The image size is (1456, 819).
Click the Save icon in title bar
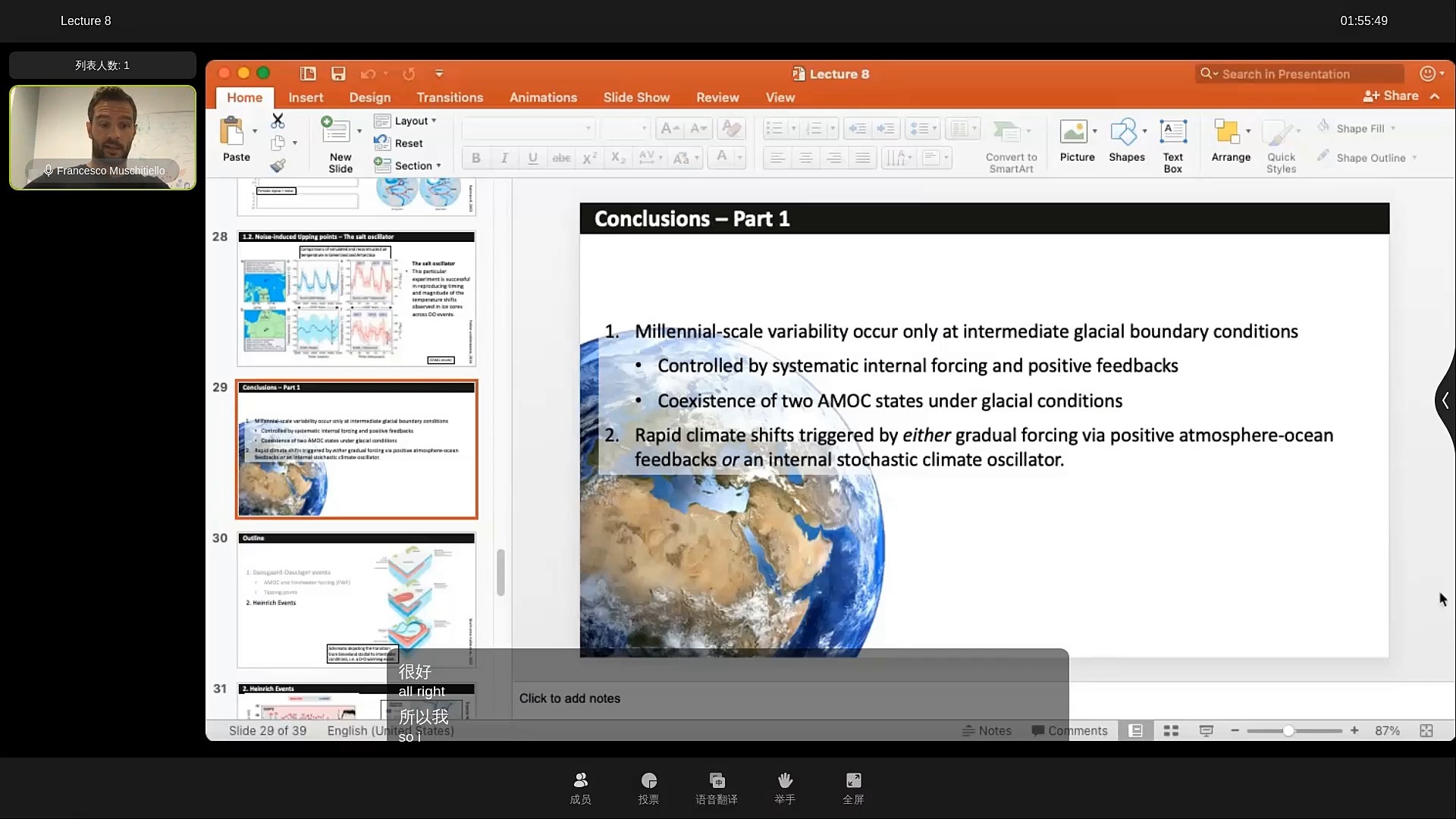tap(338, 74)
